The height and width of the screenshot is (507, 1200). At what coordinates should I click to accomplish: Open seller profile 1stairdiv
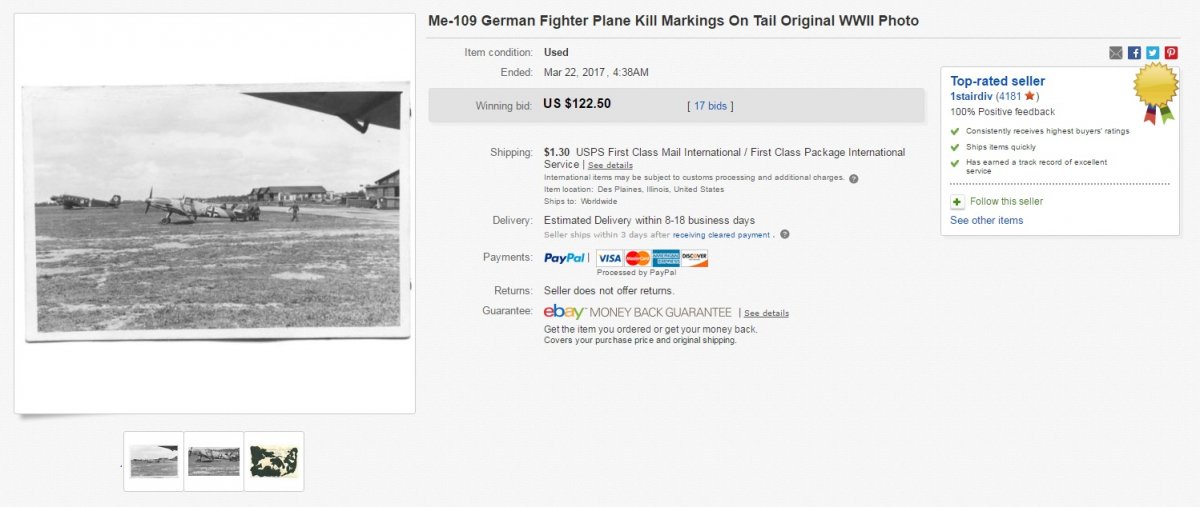pyautogui.click(x=971, y=96)
